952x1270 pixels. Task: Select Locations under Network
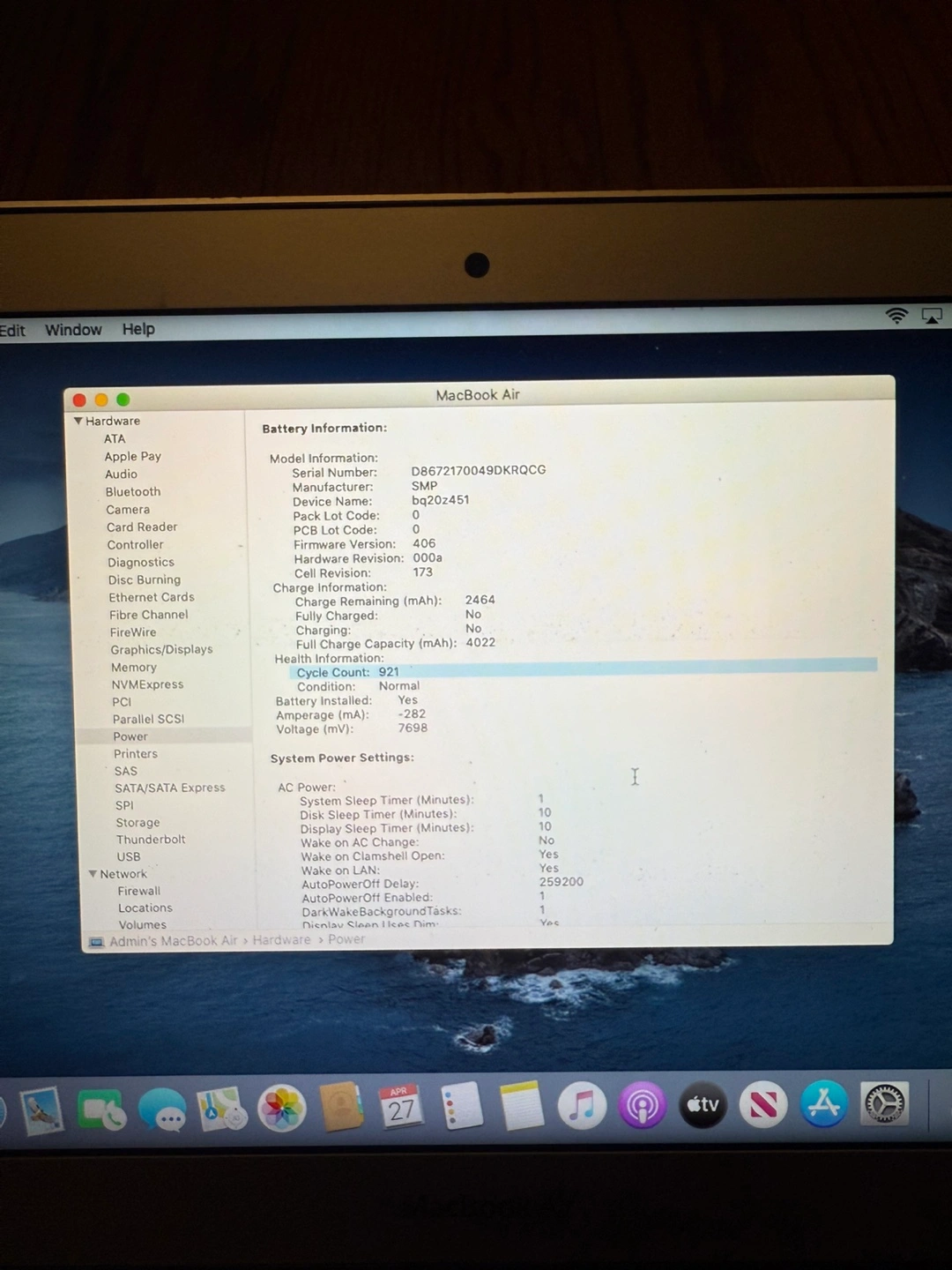(145, 908)
